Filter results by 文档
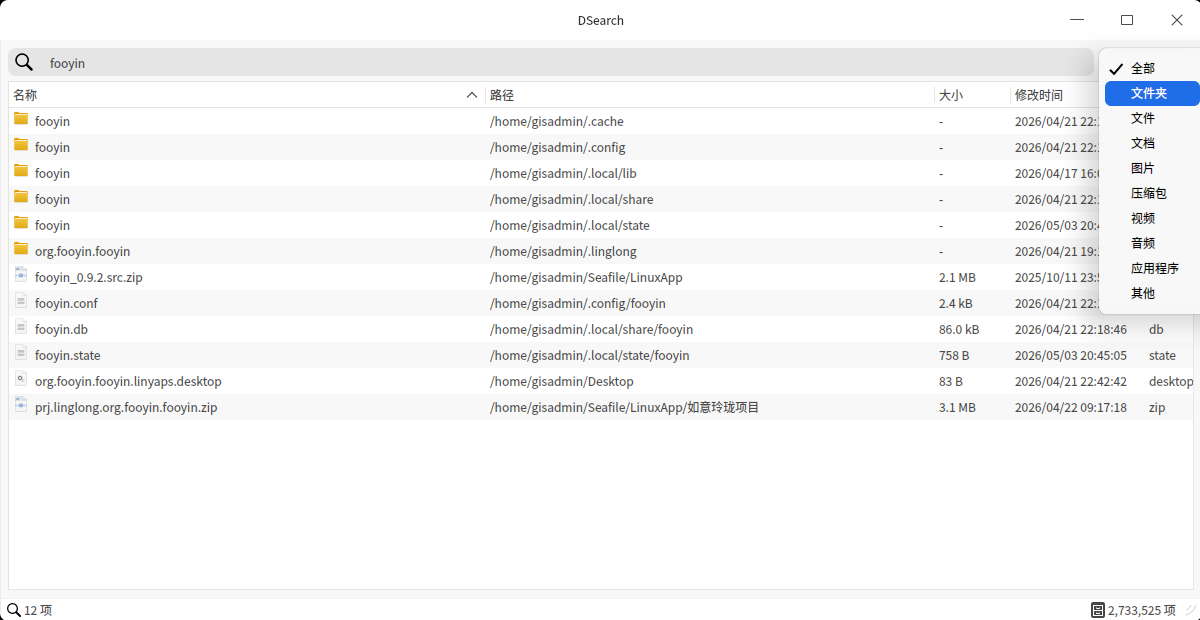Screen dimensions: 1200x620 (x=1152, y=143)
